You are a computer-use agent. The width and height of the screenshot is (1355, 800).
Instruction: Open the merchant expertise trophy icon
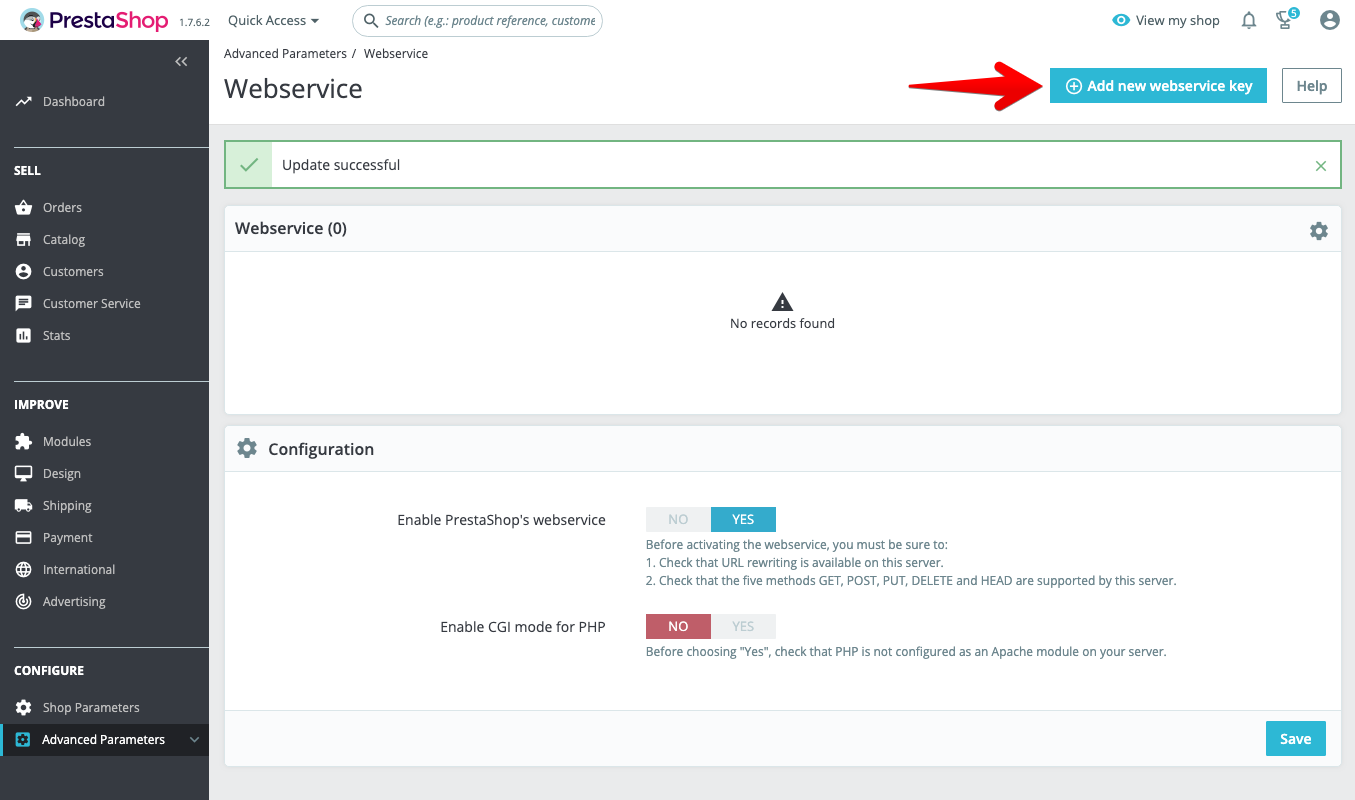pyautogui.click(x=1286, y=20)
